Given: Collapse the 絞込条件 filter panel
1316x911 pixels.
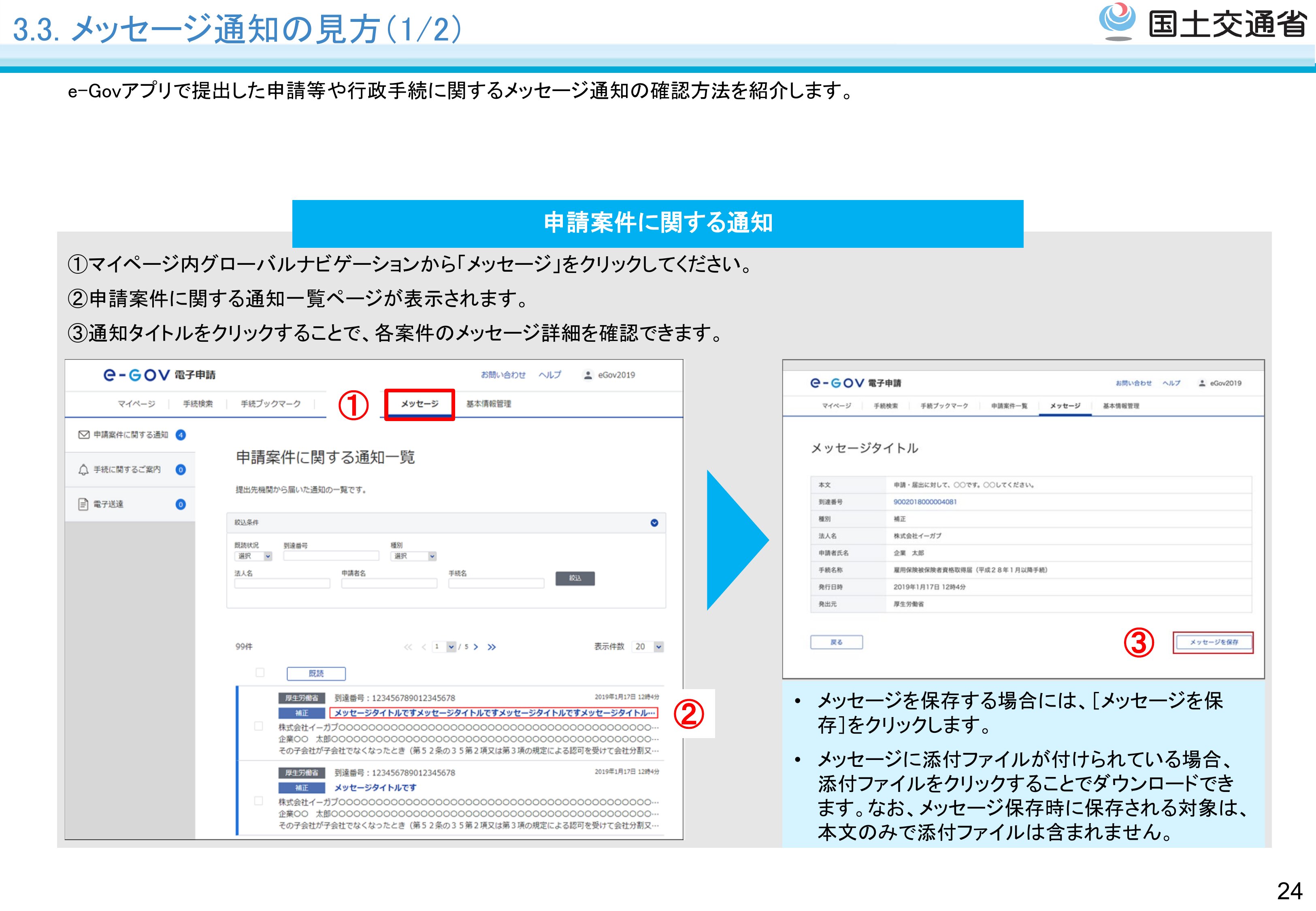Looking at the screenshot, I should (x=654, y=523).
